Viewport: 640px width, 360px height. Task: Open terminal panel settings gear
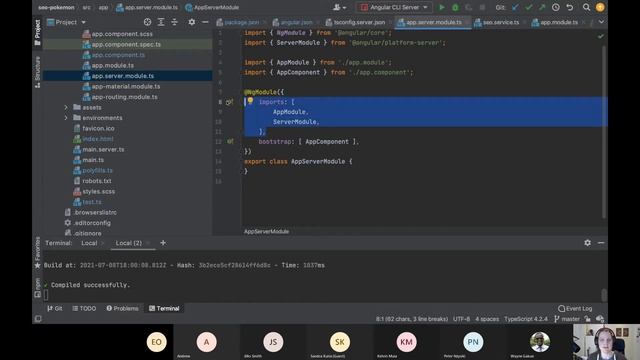[587, 242]
